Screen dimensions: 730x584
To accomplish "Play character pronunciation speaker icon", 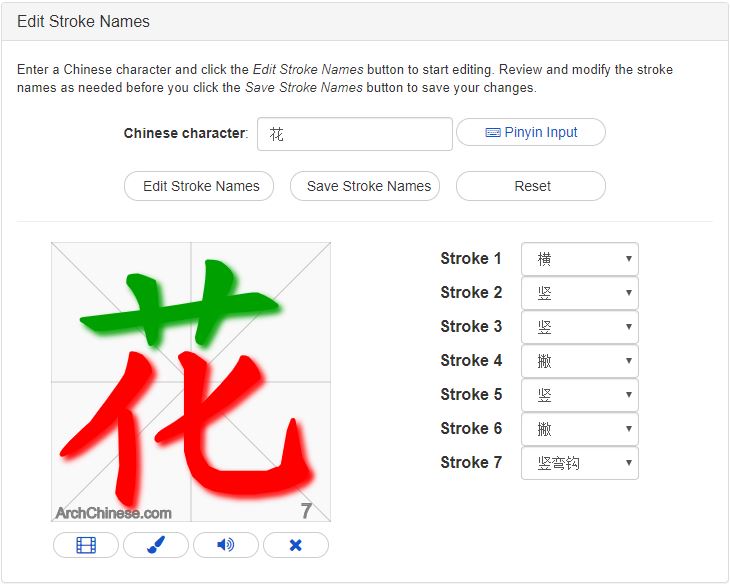I will pyautogui.click(x=226, y=545).
